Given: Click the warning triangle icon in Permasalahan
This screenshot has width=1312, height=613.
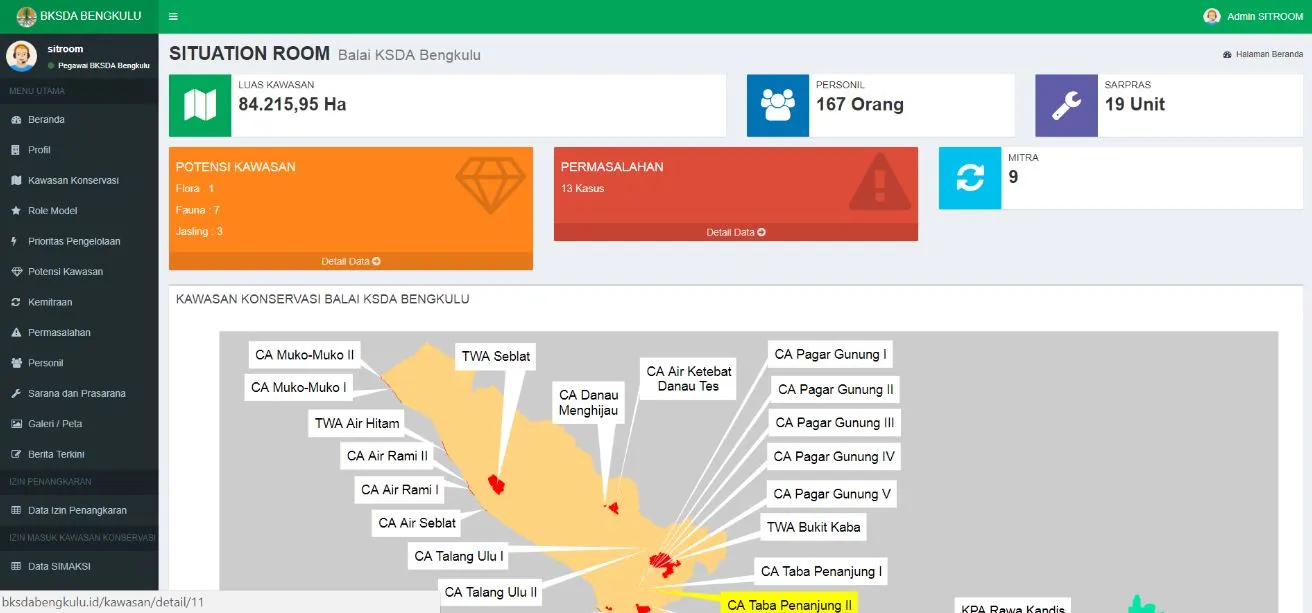Looking at the screenshot, I should pyautogui.click(x=879, y=185).
